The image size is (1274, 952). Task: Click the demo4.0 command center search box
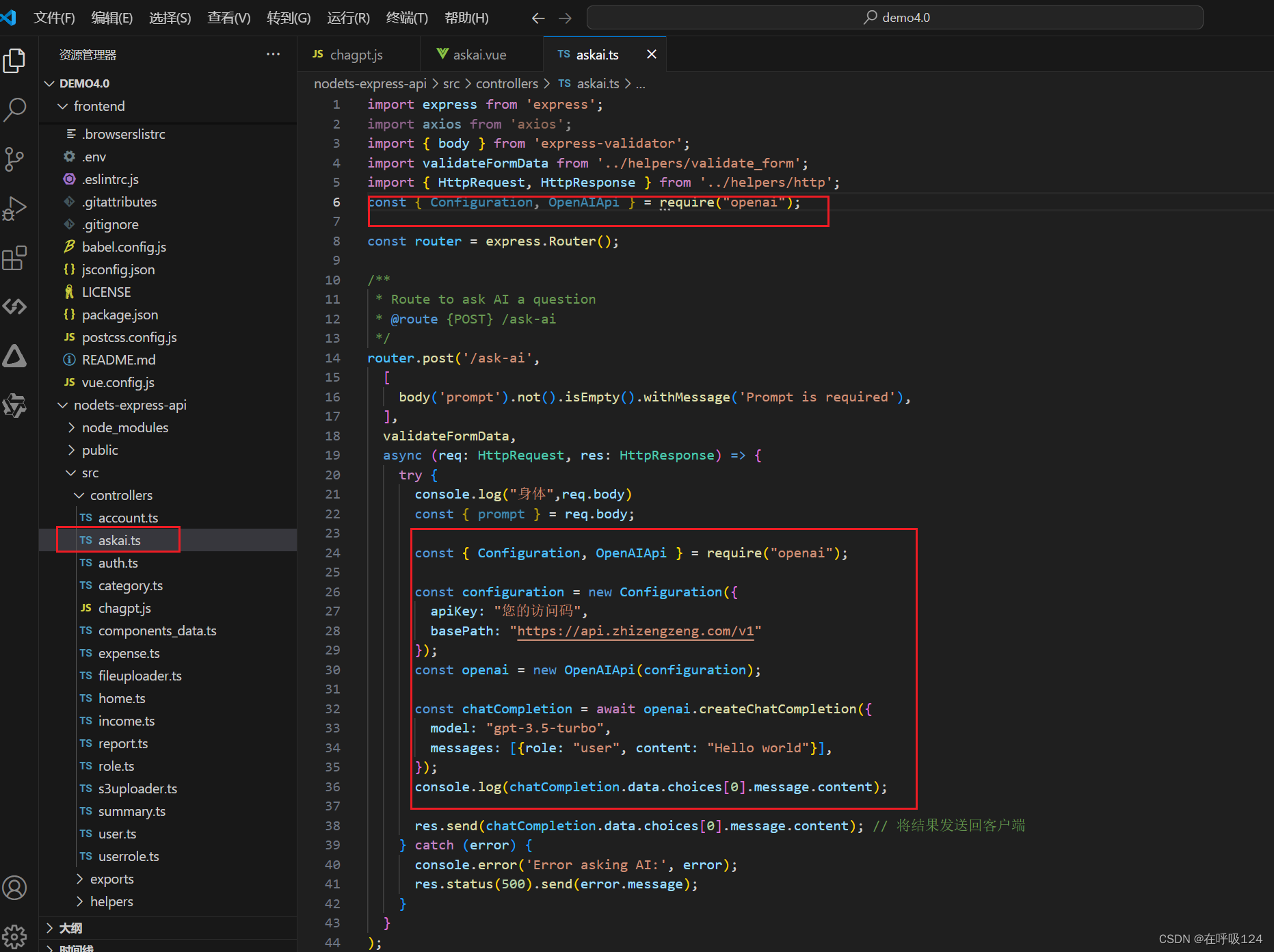coord(894,17)
